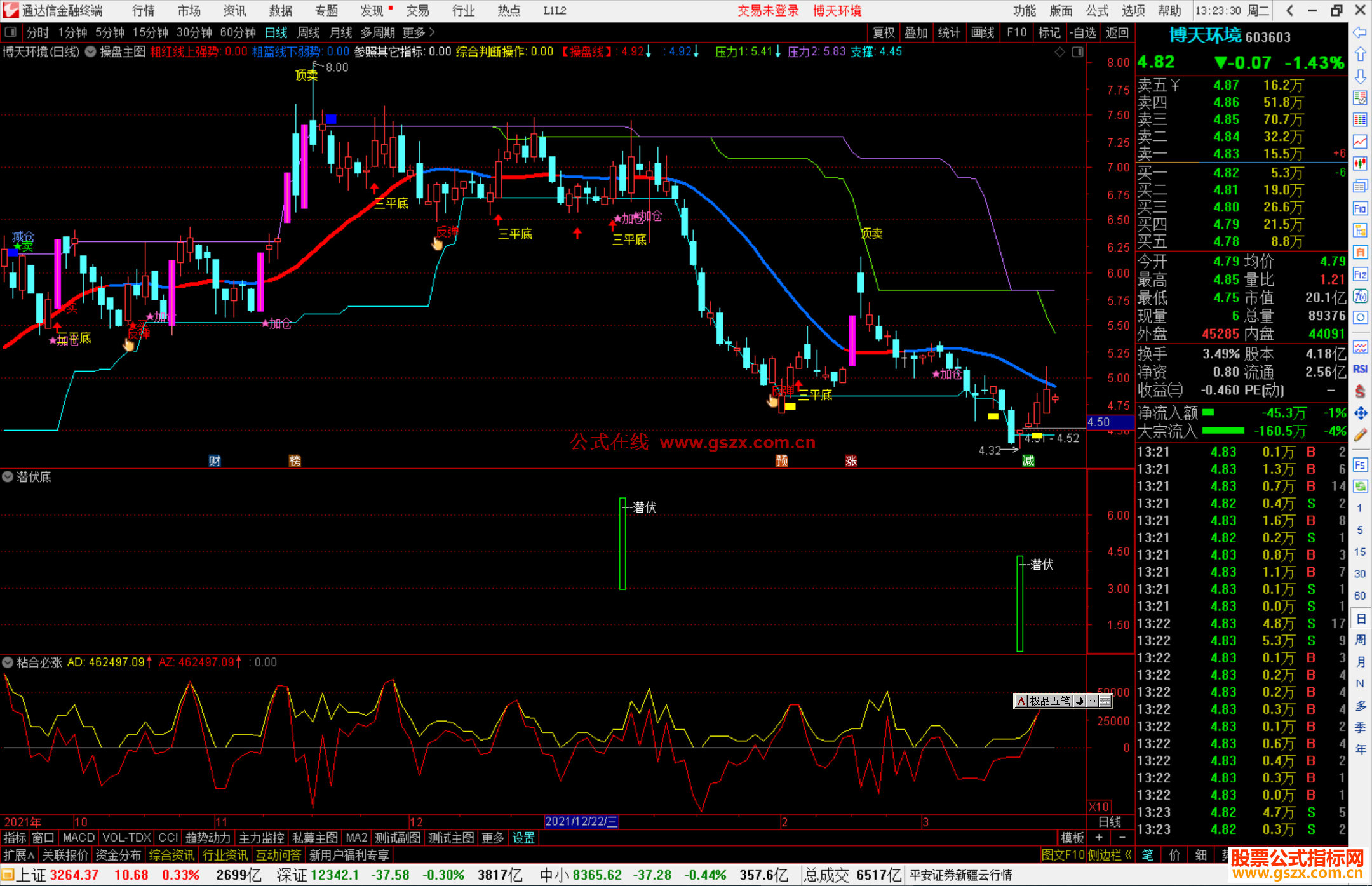
Task: Switch to the CCI indicator tab
Action: tap(168, 838)
